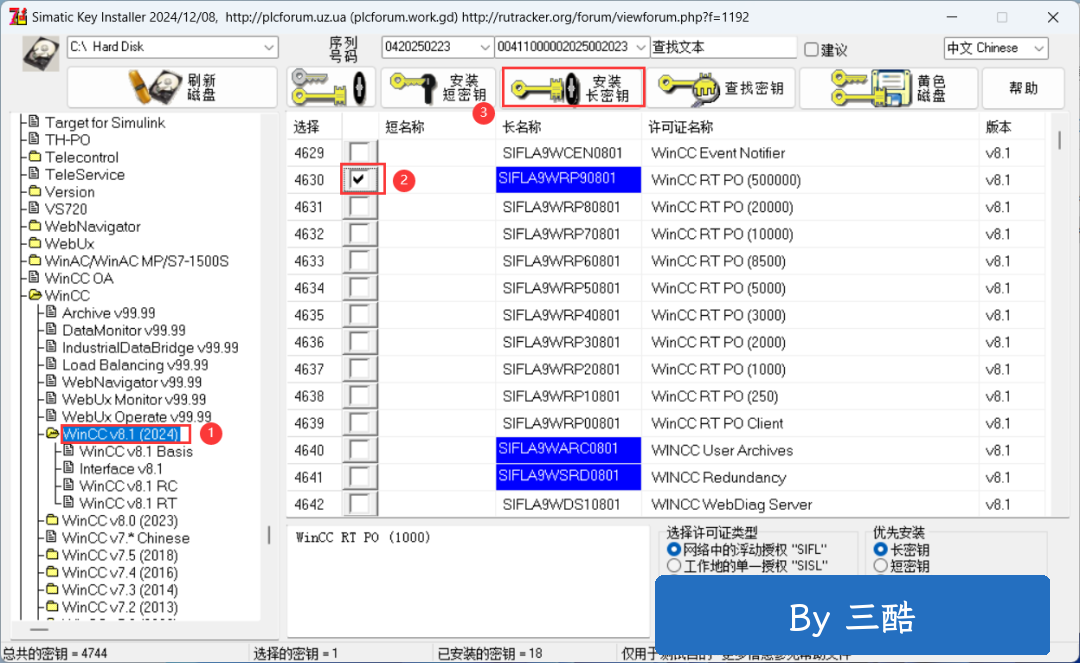The image size is (1080, 663).
Task: Open the 中文 Chinese language dropdown
Action: 1039,48
